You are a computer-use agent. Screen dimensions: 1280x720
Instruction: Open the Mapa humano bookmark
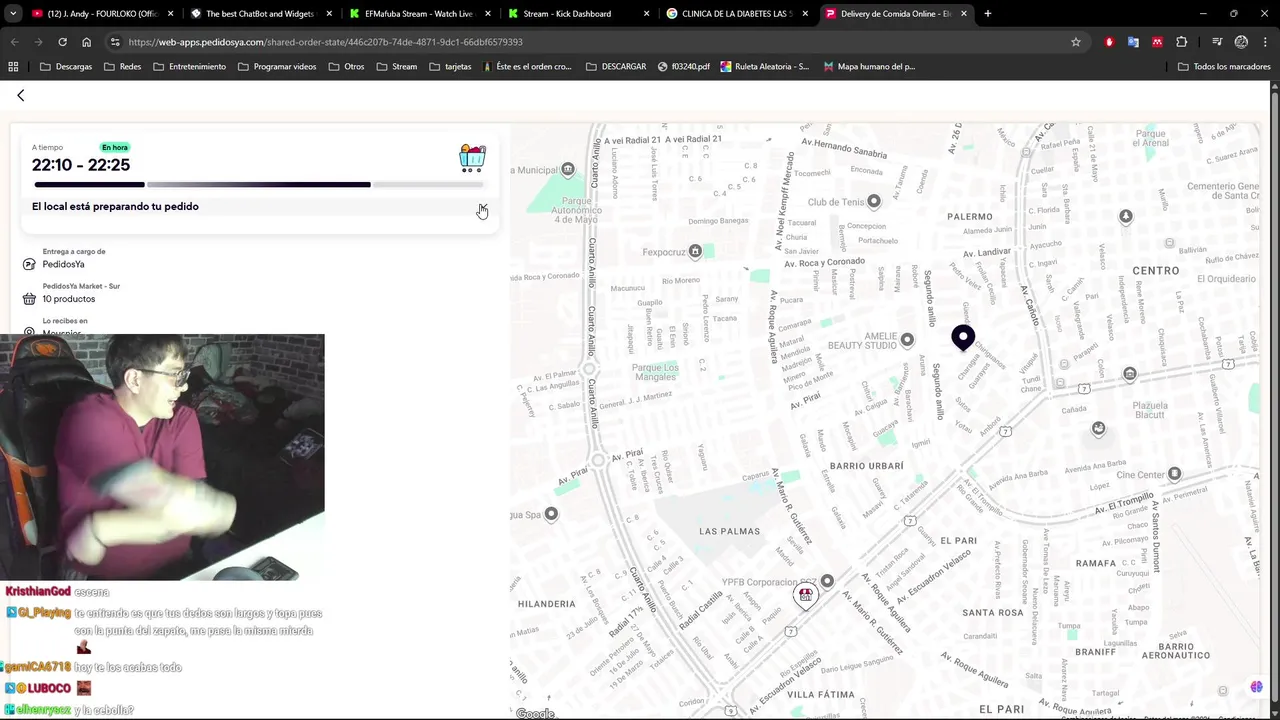coord(869,67)
